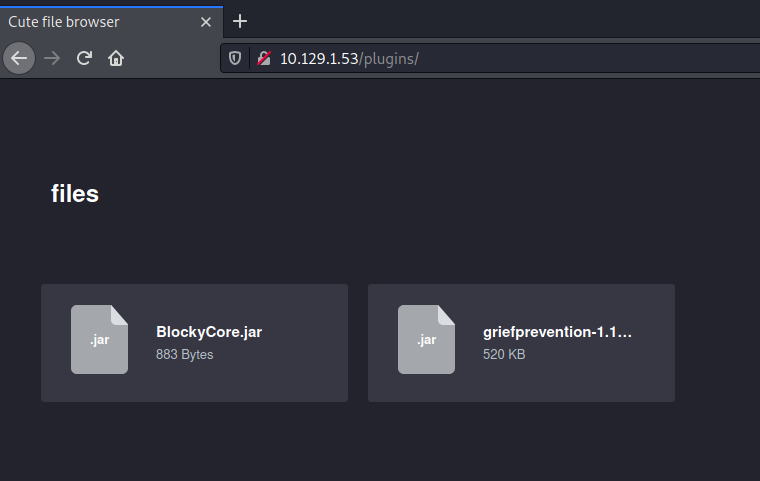Open a new tab with plus icon

tap(240, 21)
